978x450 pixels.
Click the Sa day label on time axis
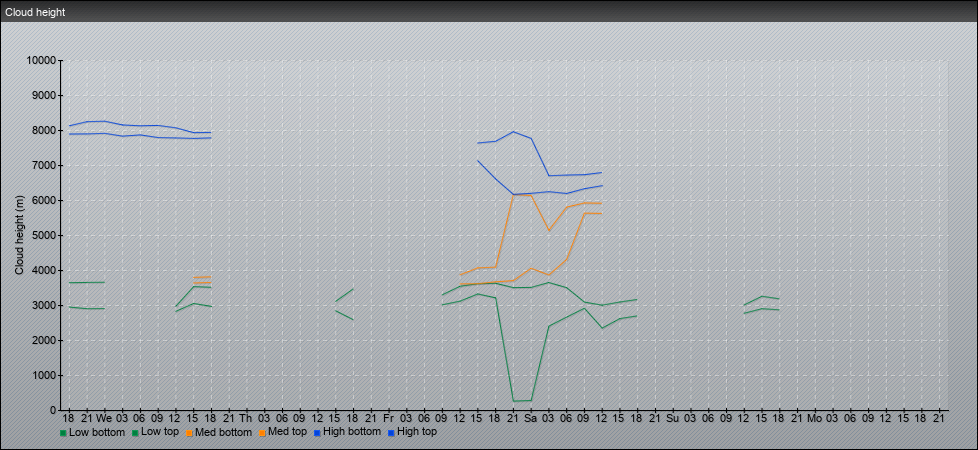(x=530, y=418)
